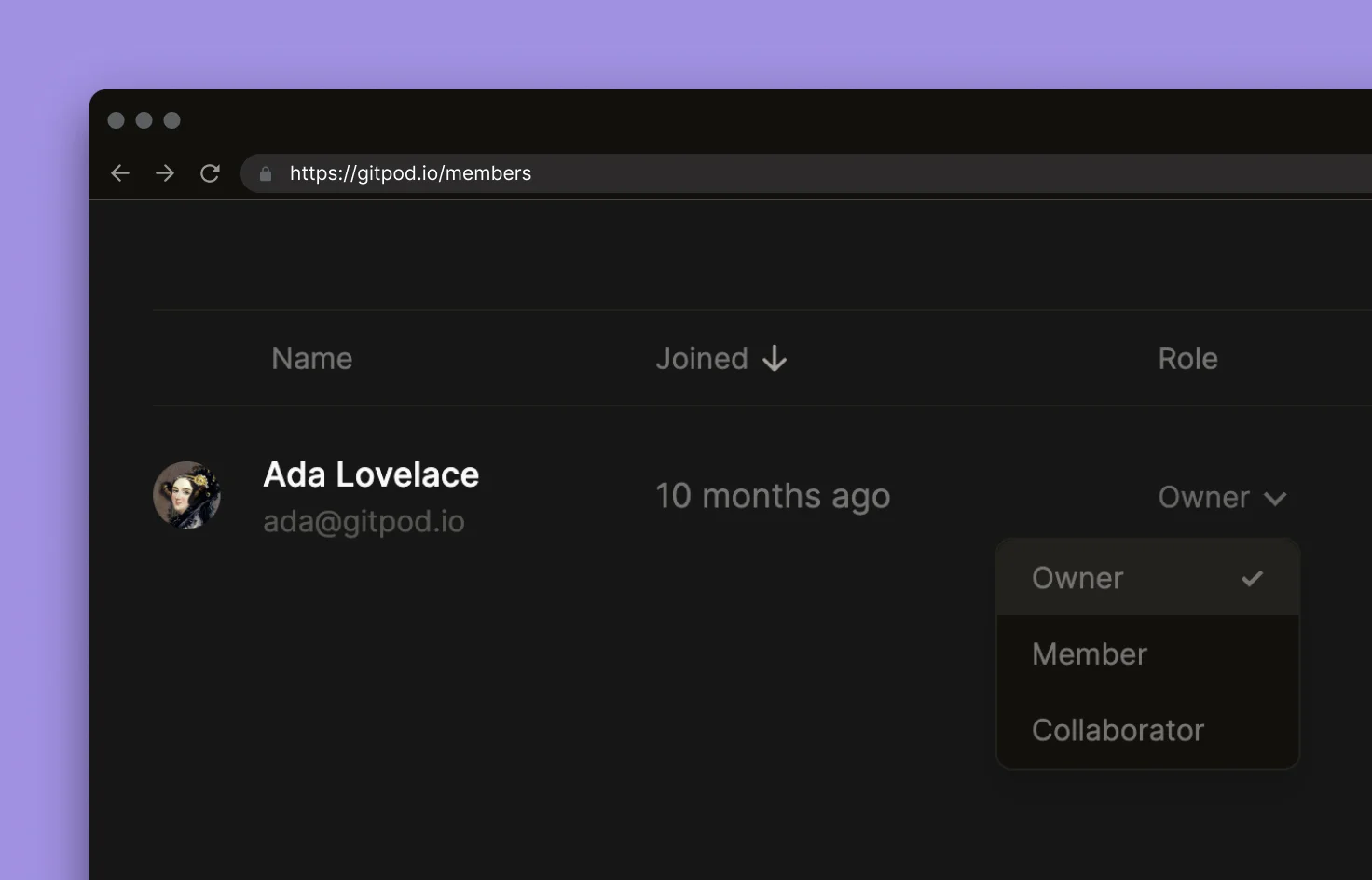
Task: Click the first gray window control dot
Action: (117, 120)
